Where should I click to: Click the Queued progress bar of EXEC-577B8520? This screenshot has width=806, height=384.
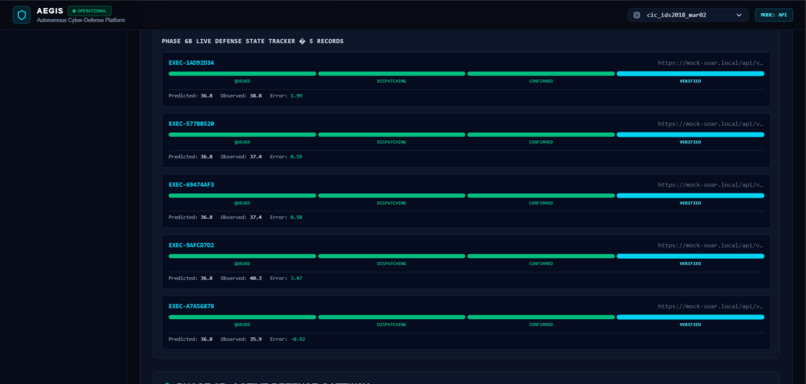point(242,135)
